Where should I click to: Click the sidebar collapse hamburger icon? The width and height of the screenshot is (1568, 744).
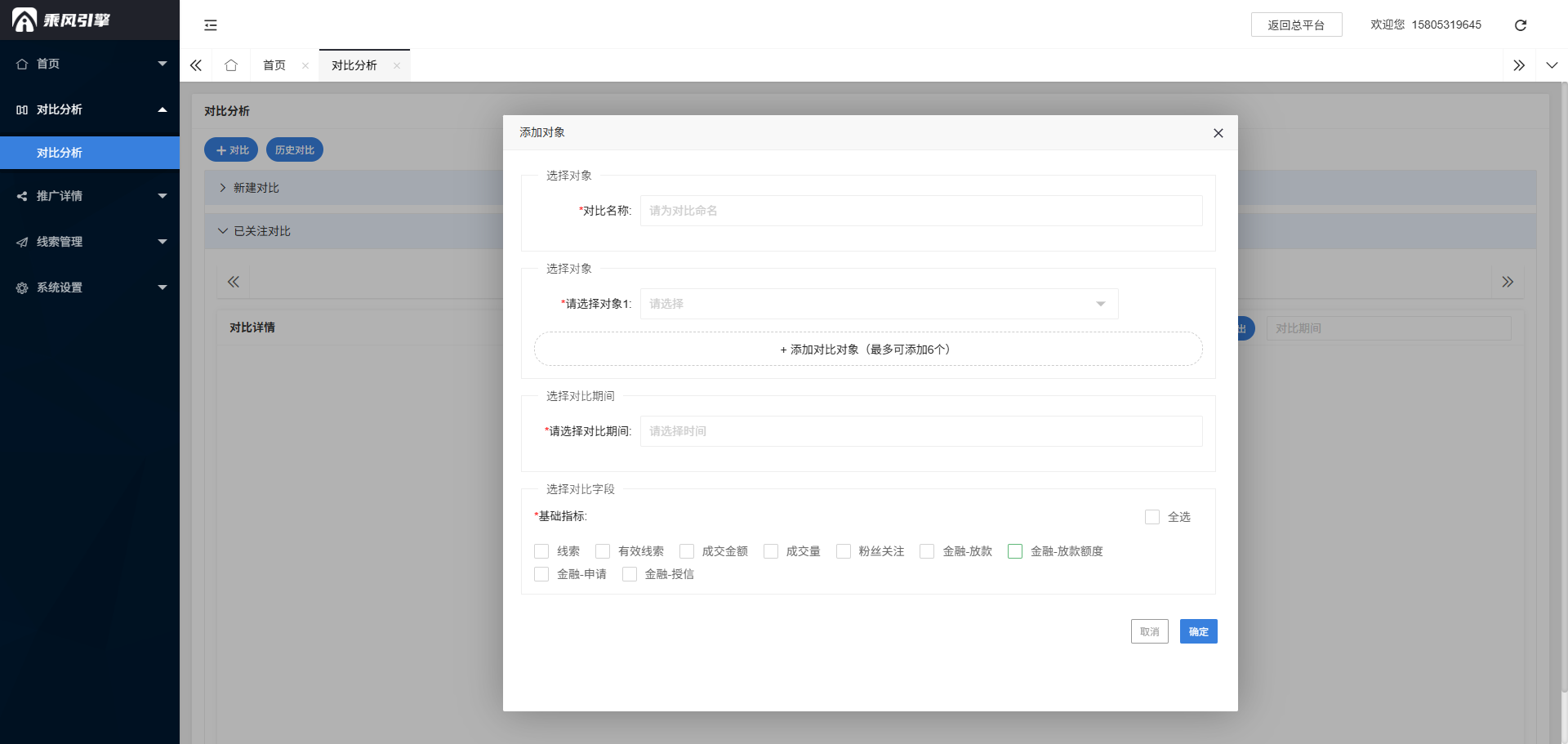(211, 25)
